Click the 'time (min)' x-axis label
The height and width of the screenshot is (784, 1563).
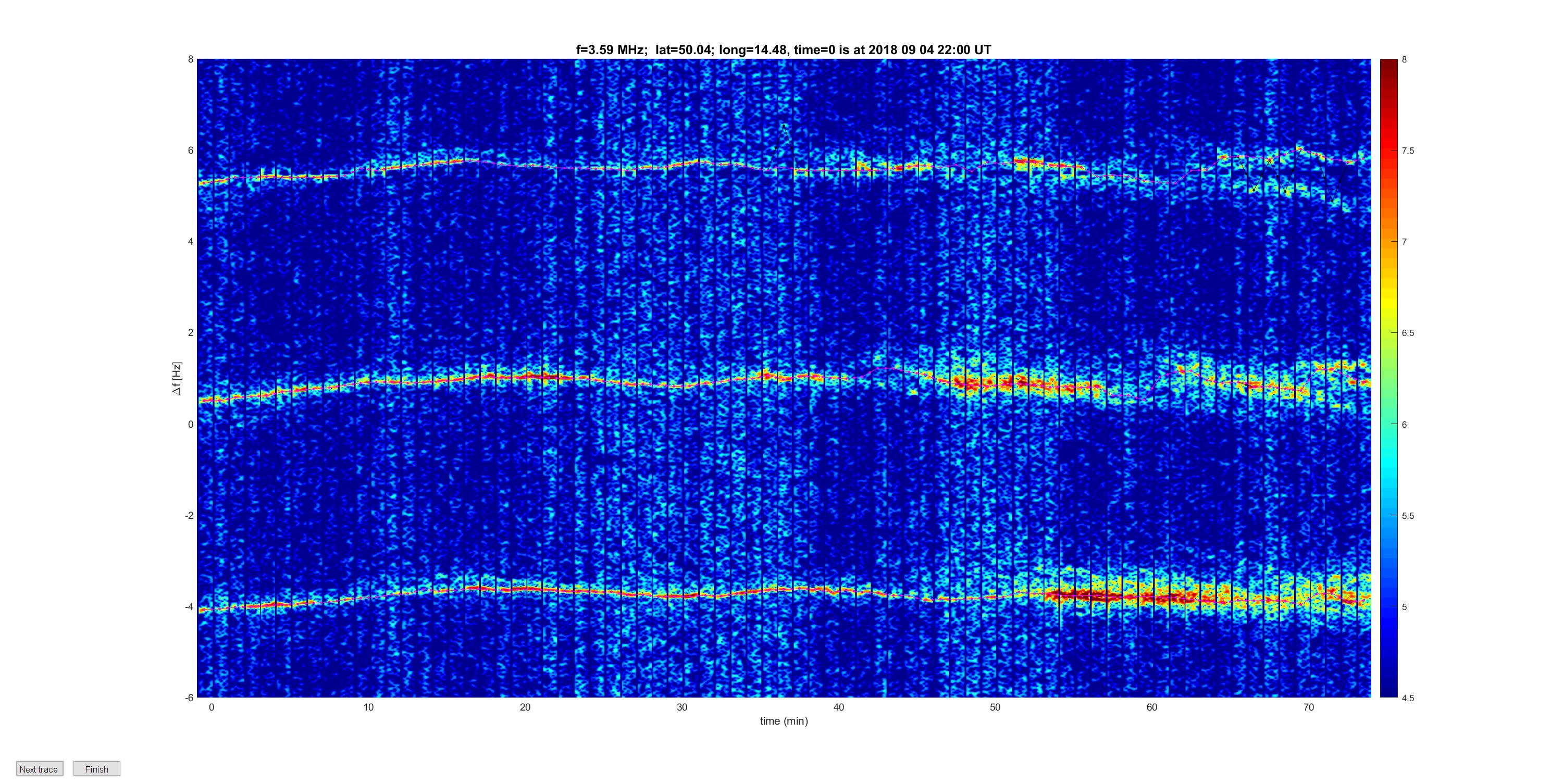tap(784, 721)
